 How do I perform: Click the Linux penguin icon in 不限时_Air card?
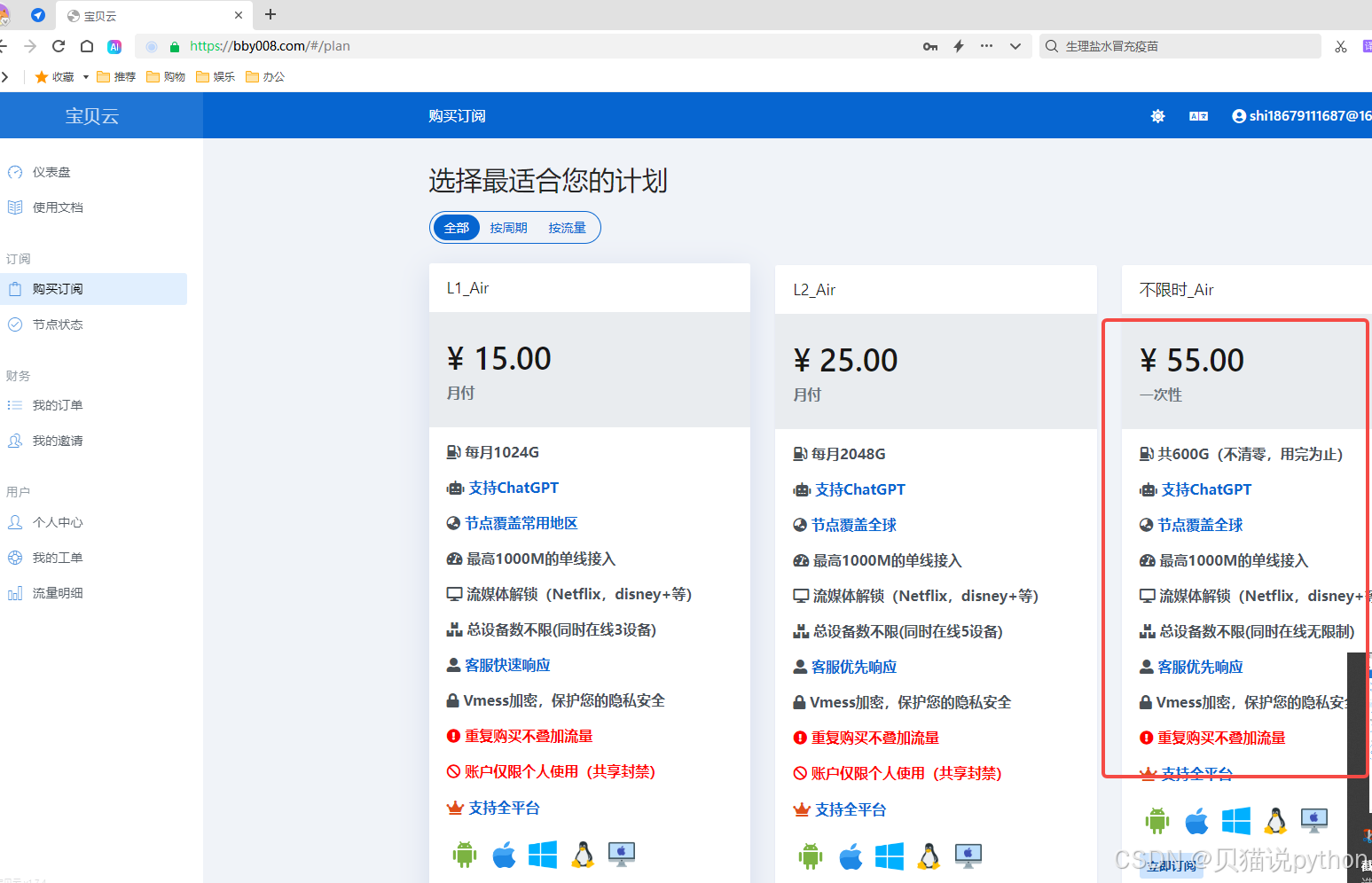click(1275, 821)
